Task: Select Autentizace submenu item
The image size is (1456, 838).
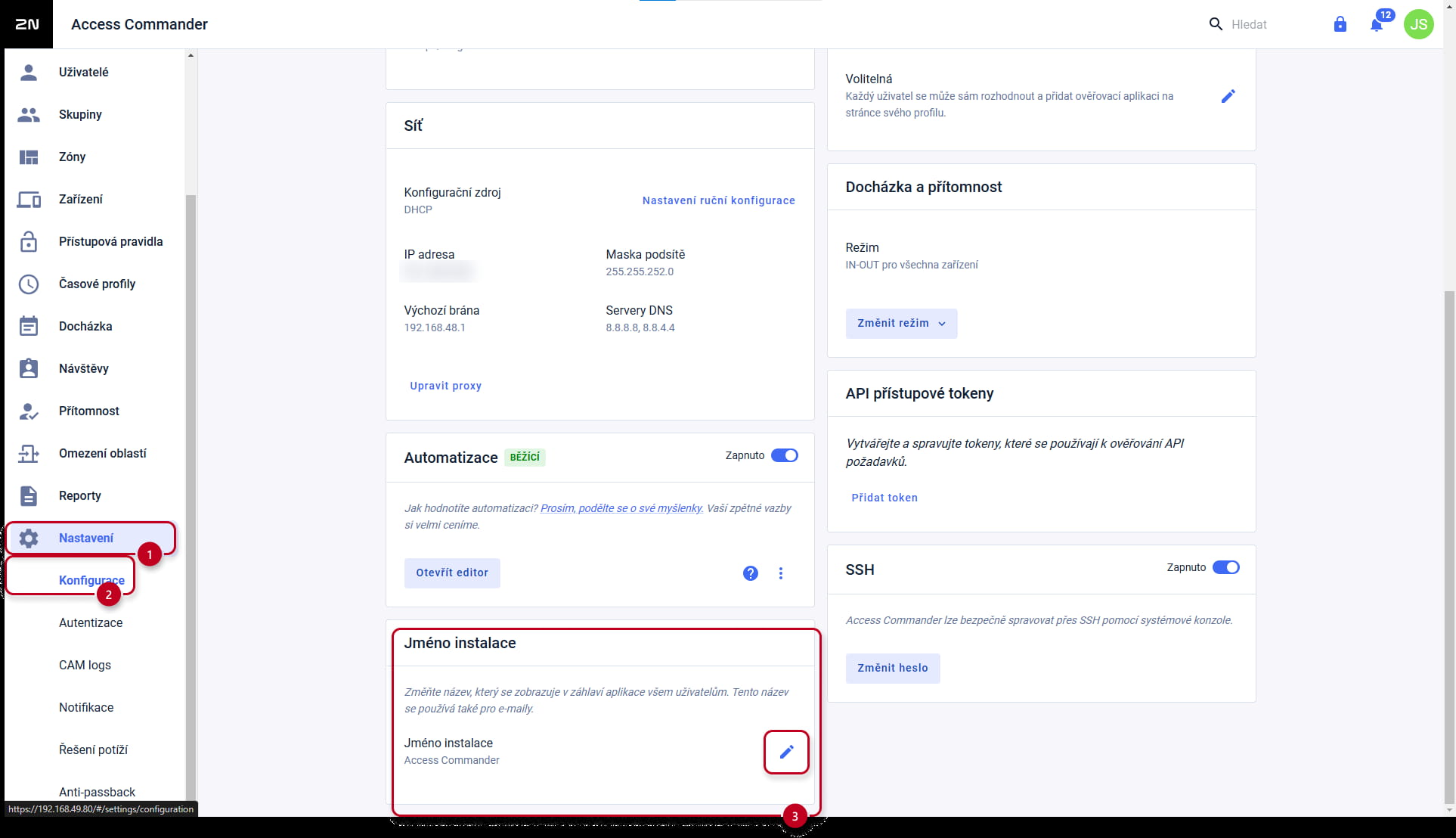Action: [91, 622]
